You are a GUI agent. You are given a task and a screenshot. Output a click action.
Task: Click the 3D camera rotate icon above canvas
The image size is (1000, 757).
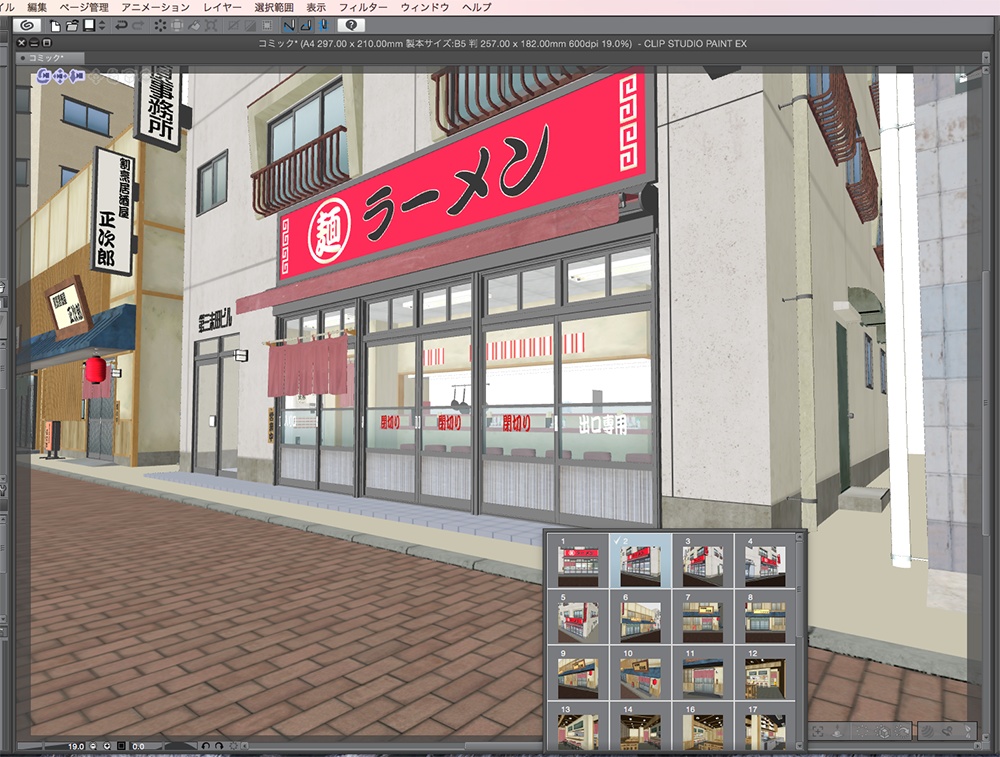tap(43, 76)
